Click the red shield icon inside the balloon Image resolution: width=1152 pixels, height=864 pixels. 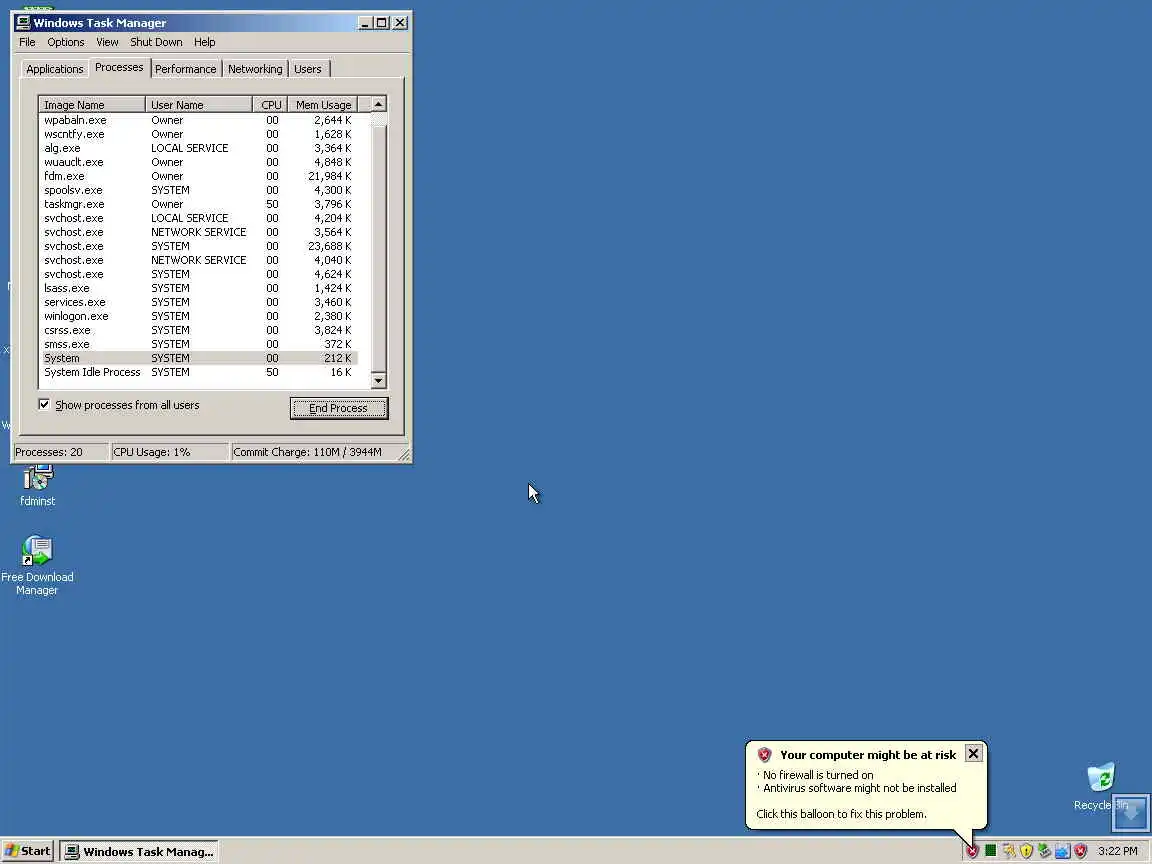(764, 755)
